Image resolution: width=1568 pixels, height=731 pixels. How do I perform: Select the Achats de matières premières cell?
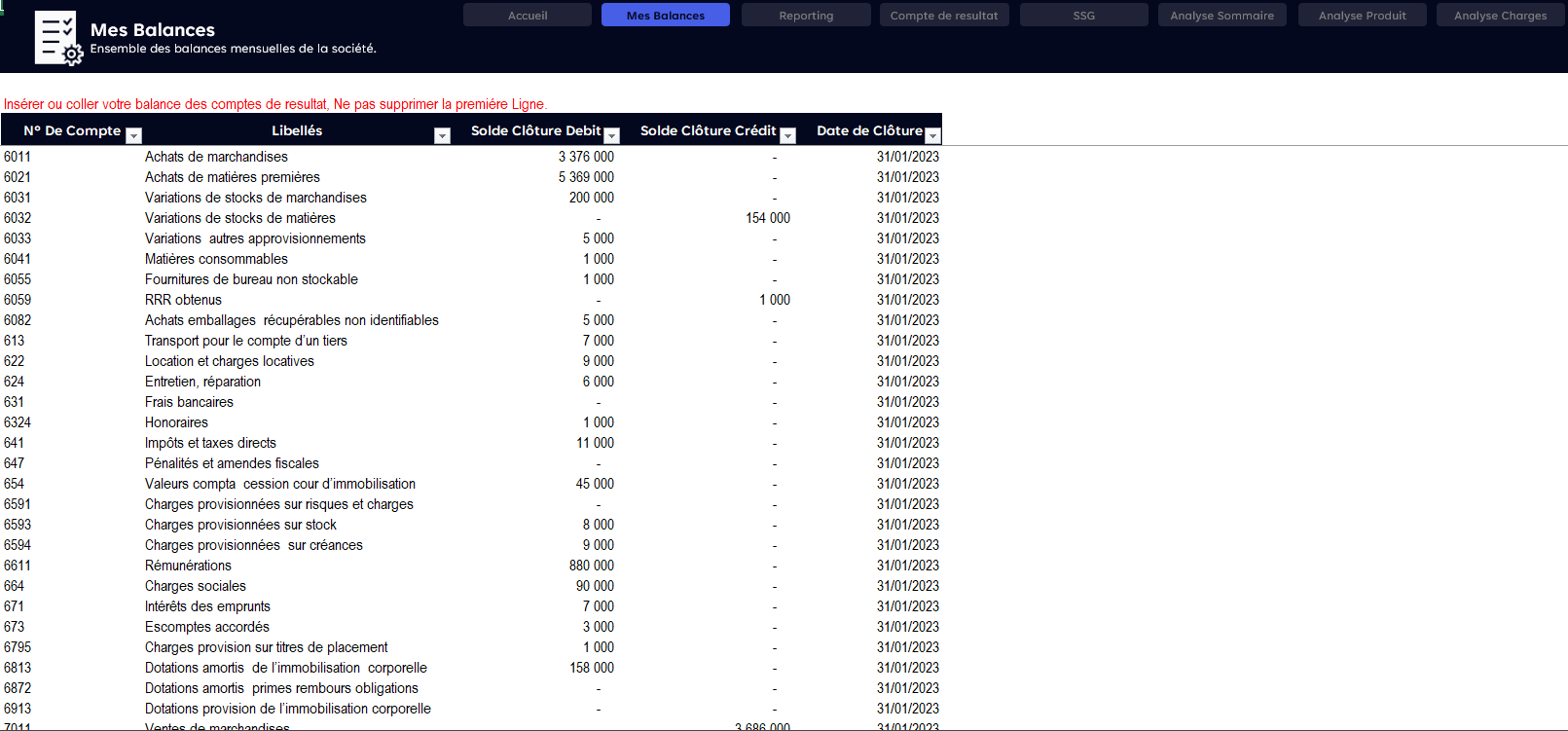coord(233,177)
